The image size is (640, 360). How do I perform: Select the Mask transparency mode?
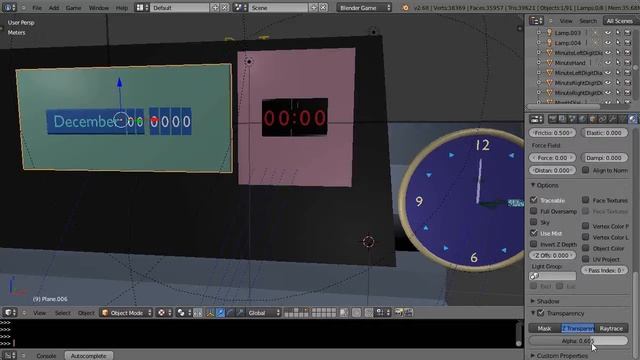544,328
